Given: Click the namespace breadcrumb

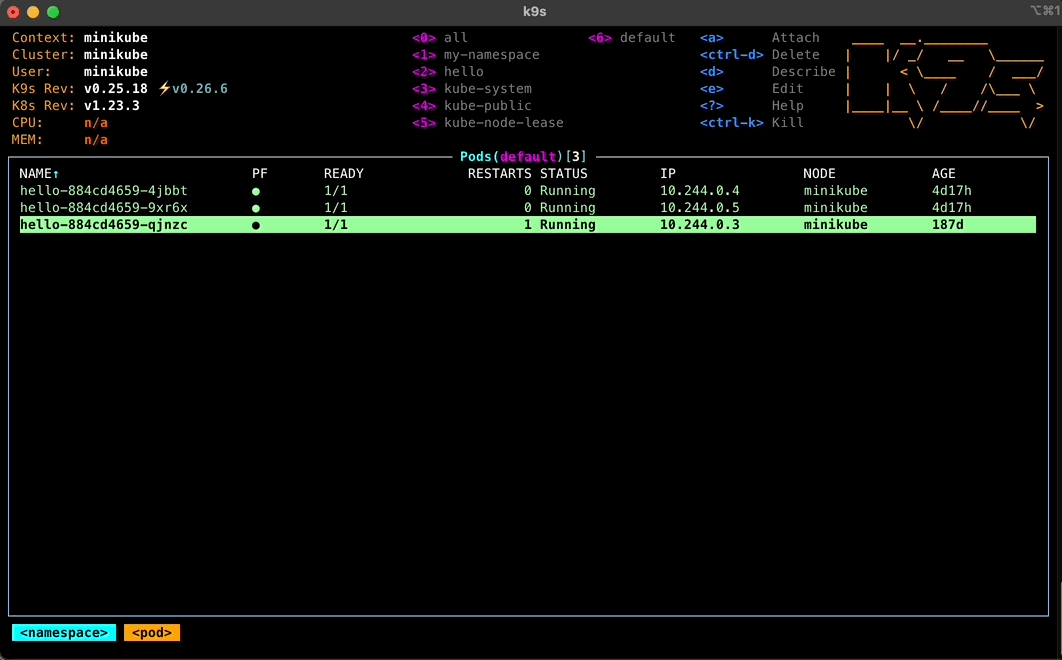Looking at the screenshot, I should tap(64, 632).
